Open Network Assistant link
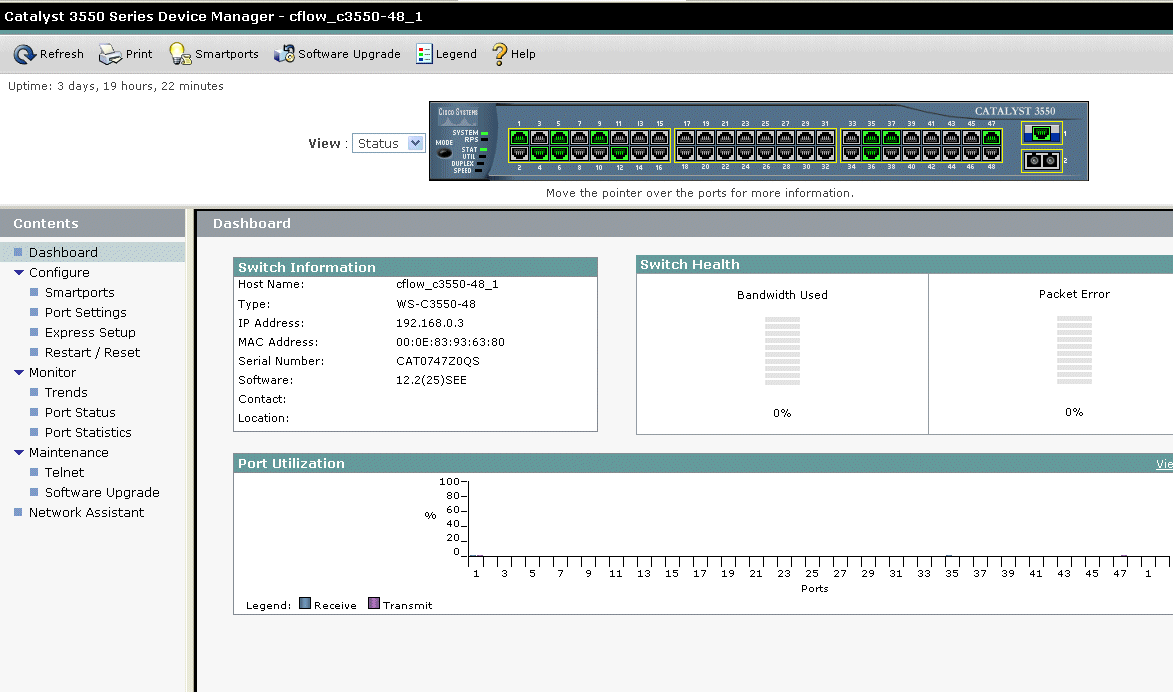The width and height of the screenshot is (1173, 692). point(86,512)
